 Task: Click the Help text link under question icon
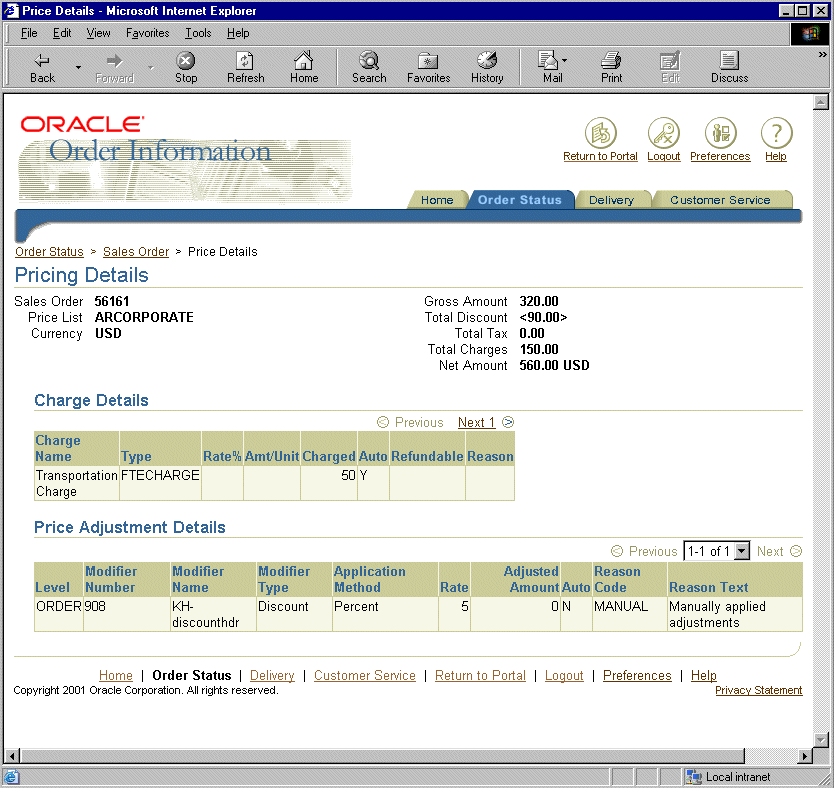[776, 156]
